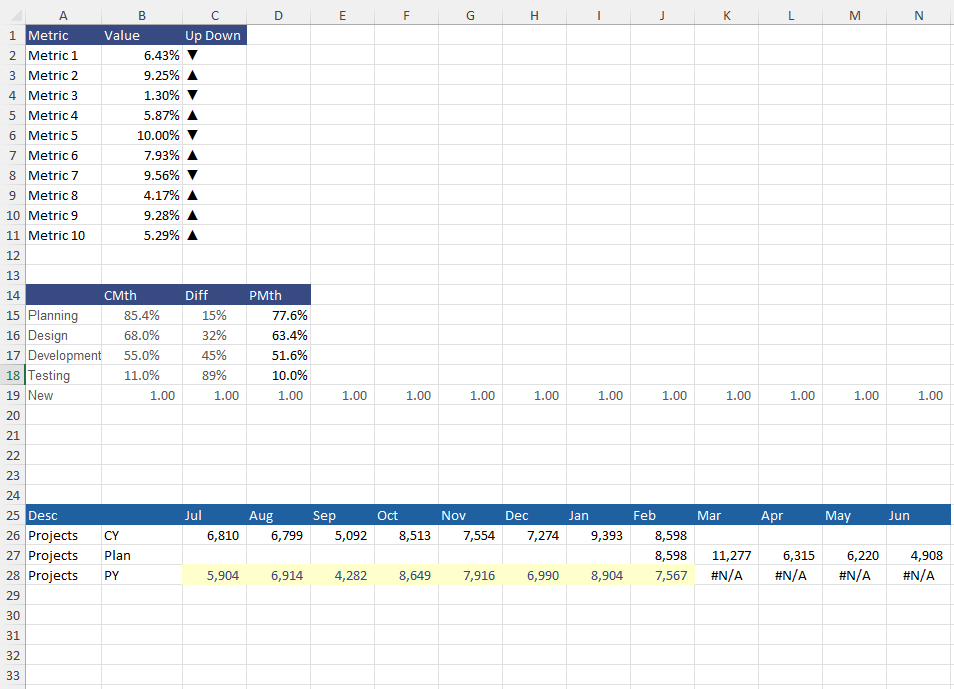Click the down triangle beside Metric 7
The image size is (954, 689).
191,175
